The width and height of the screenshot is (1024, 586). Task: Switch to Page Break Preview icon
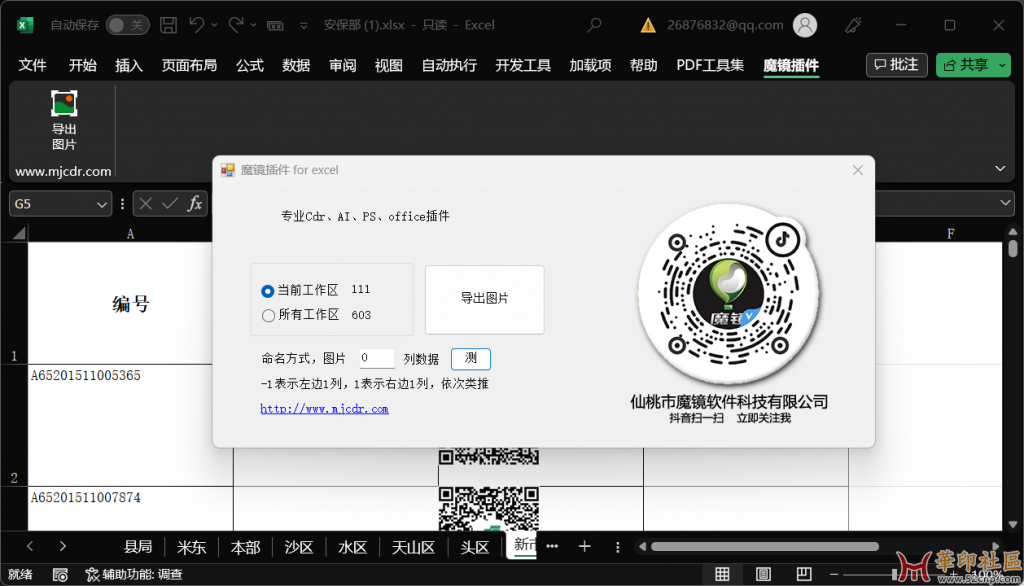pos(804,574)
